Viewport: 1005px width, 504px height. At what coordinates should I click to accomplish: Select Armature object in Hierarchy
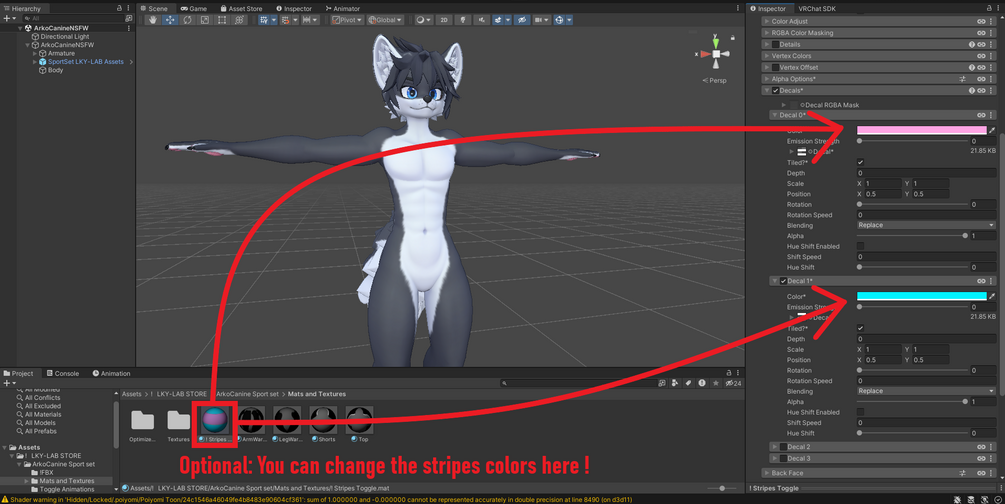click(x=62, y=53)
